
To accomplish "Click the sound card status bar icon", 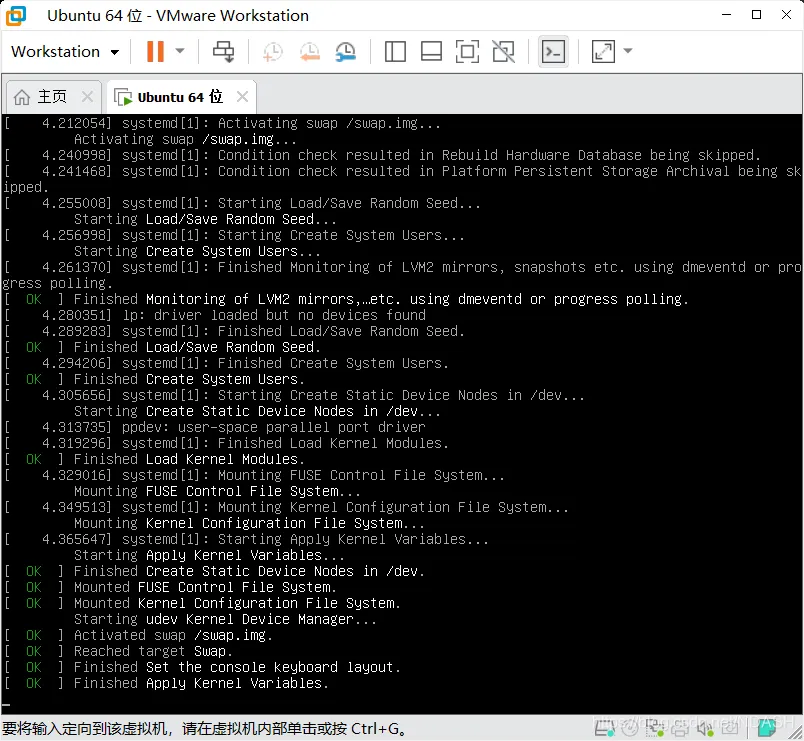I will pyautogui.click(x=706, y=729).
